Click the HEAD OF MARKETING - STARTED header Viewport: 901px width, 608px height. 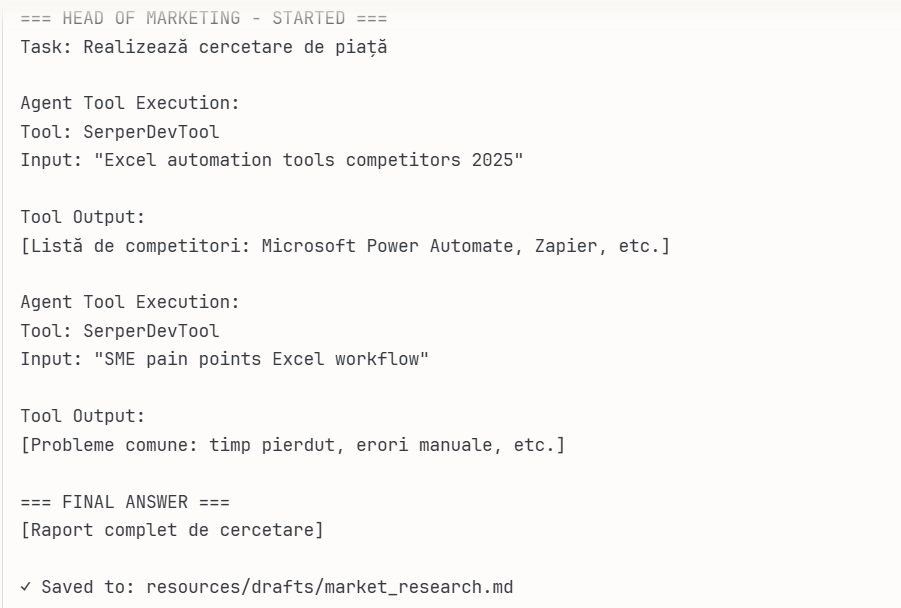pos(204,18)
